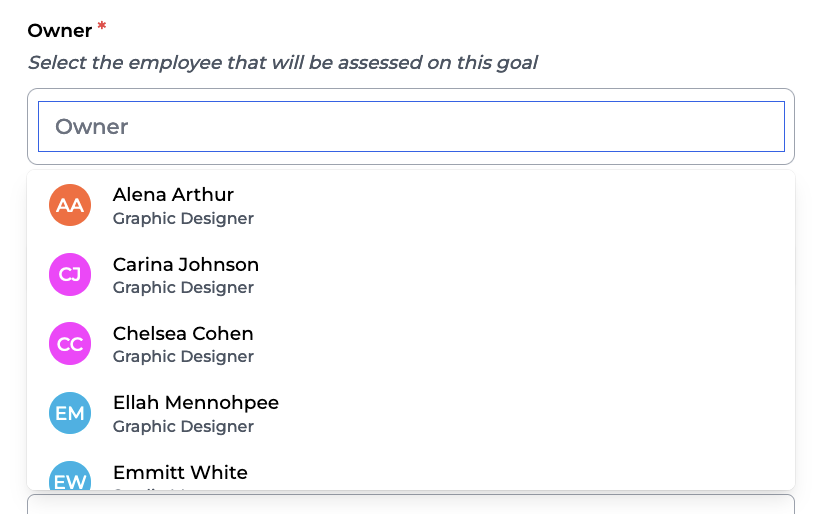Click the italic helper text about assessed employee
816x514 pixels.
coord(282,63)
